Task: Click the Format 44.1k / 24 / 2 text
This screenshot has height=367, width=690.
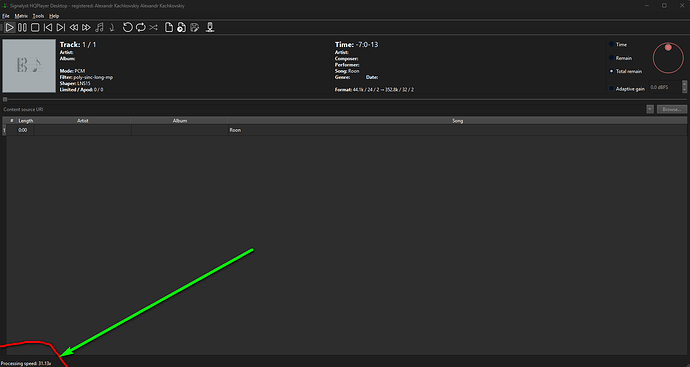Action: click(x=374, y=90)
